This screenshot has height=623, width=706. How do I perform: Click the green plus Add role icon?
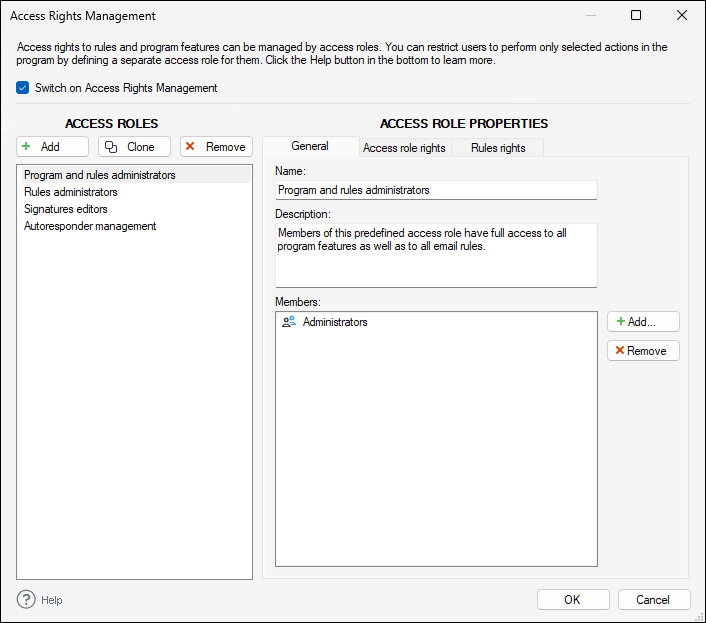[27, 147]
